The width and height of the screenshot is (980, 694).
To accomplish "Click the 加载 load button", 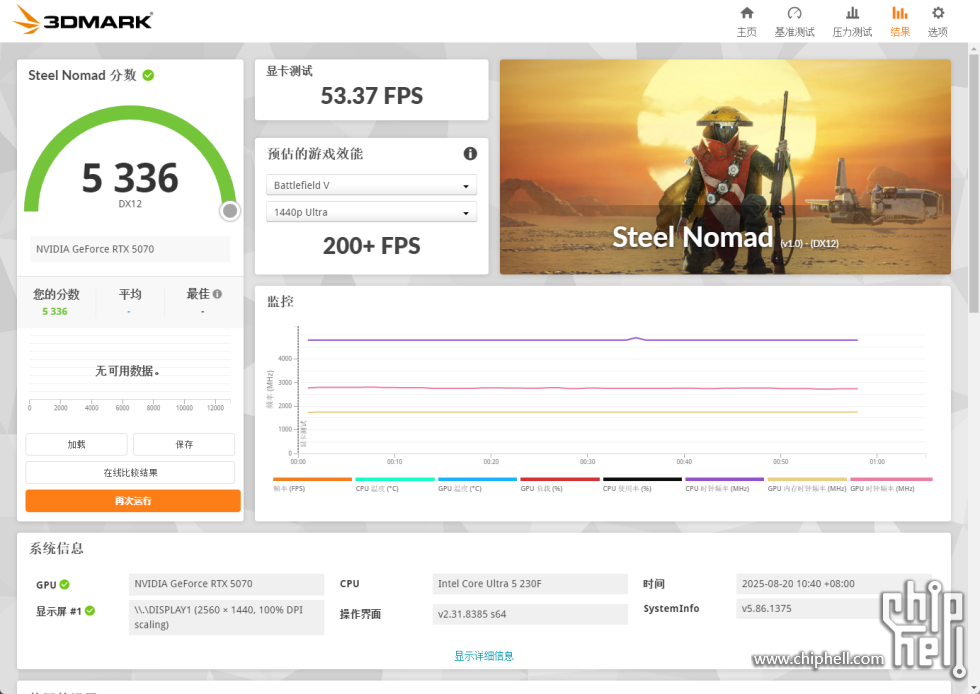I will pos(76,445).
